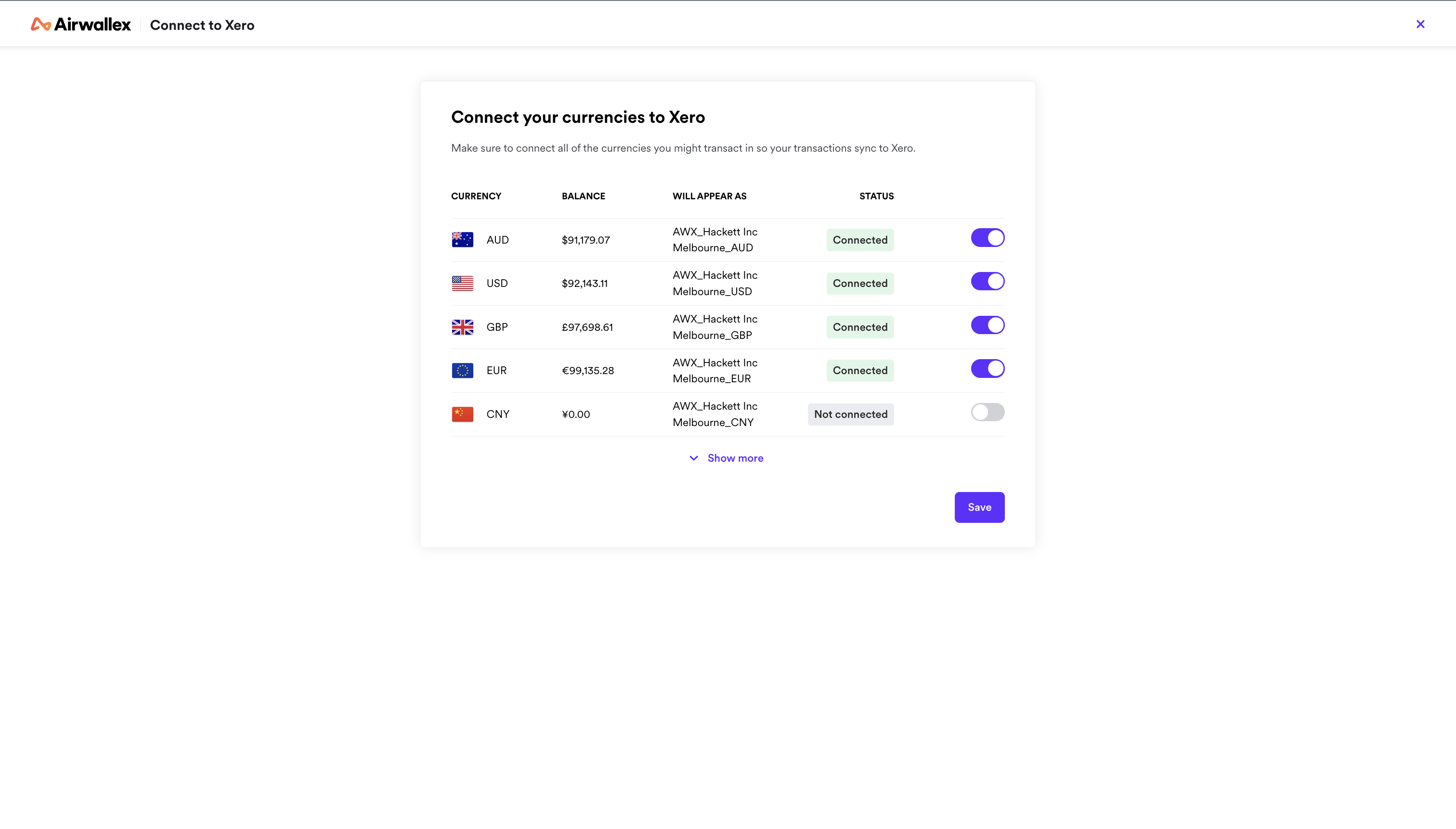Click AWX_Hackett Inc Melbourne_GBP name
This screenshot has height=829, width=1456.
[715, 327]
